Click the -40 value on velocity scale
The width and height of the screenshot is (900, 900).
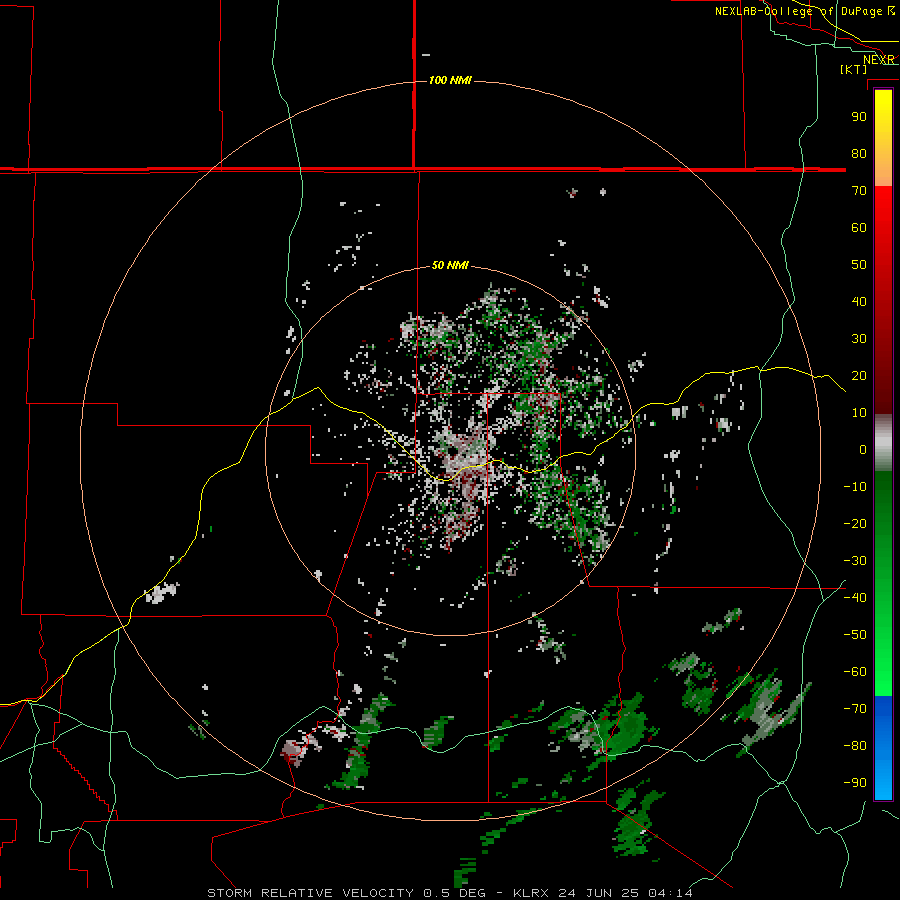(x=855, y=598)
